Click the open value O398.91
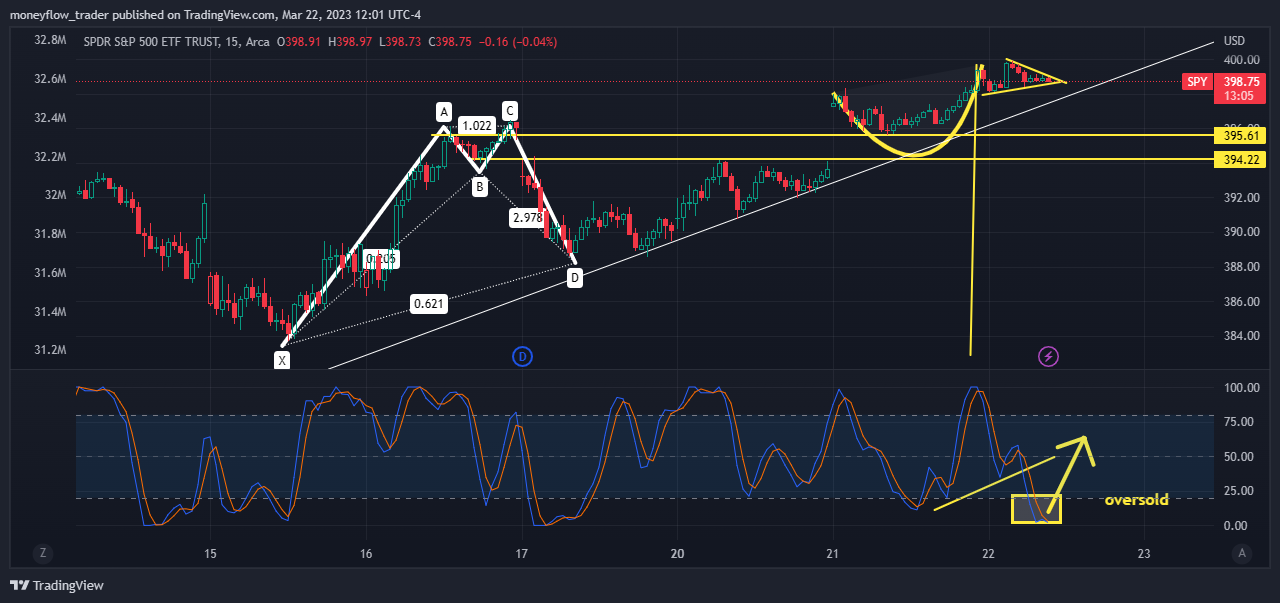1280x603 pixels. 298,42
